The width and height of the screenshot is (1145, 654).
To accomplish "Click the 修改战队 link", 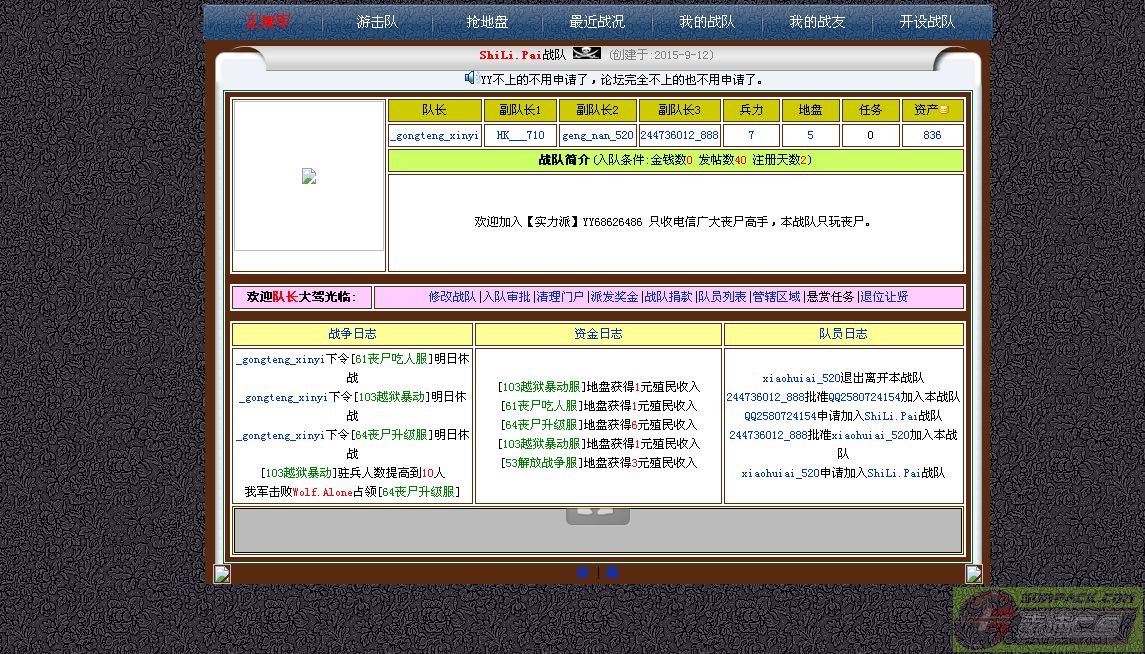I will click(452, 297).
